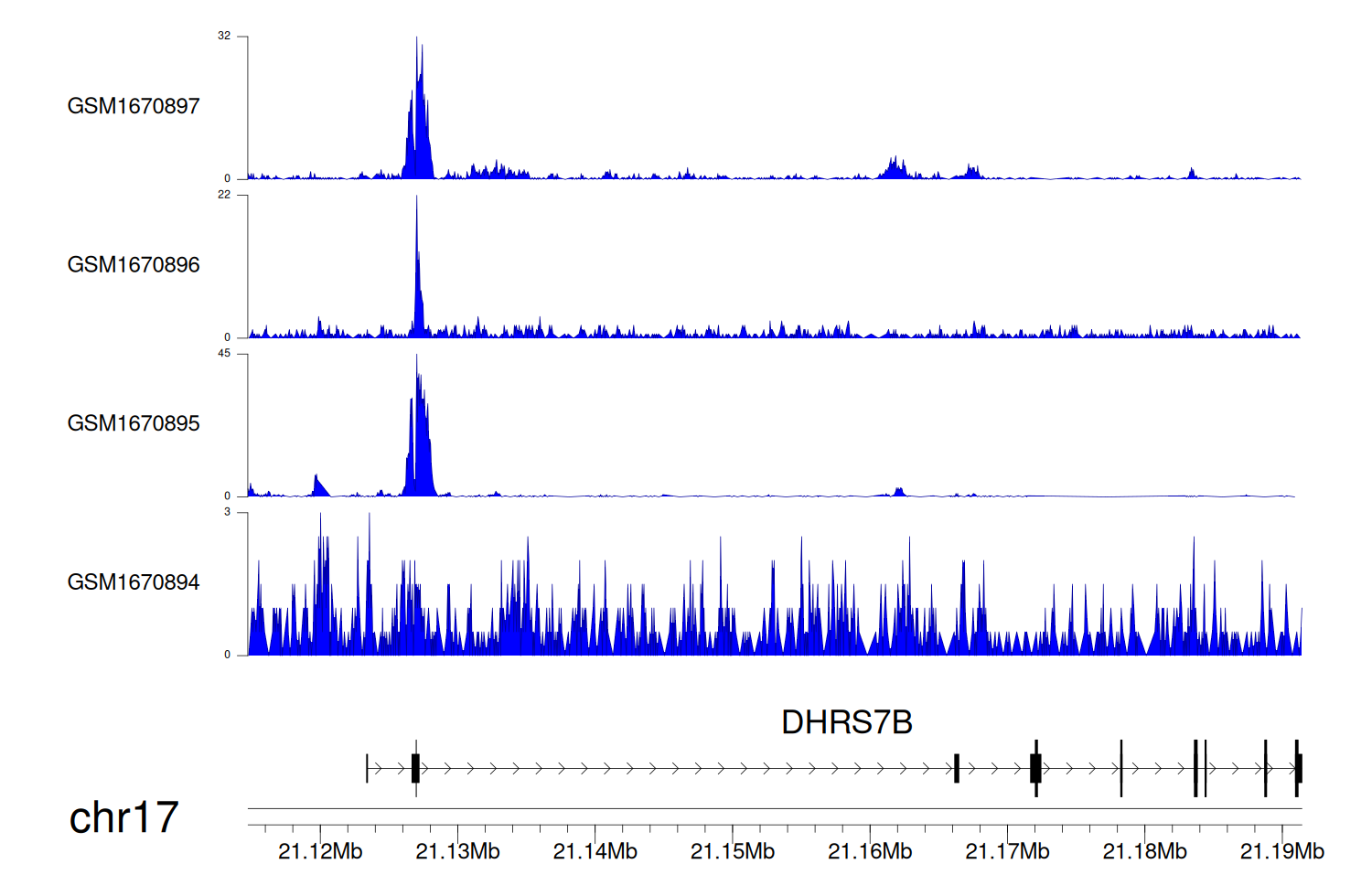This screenshot has width=1372, height=896.
Task: Click the DHRS7B gene name
Action: tap(846, 722)
